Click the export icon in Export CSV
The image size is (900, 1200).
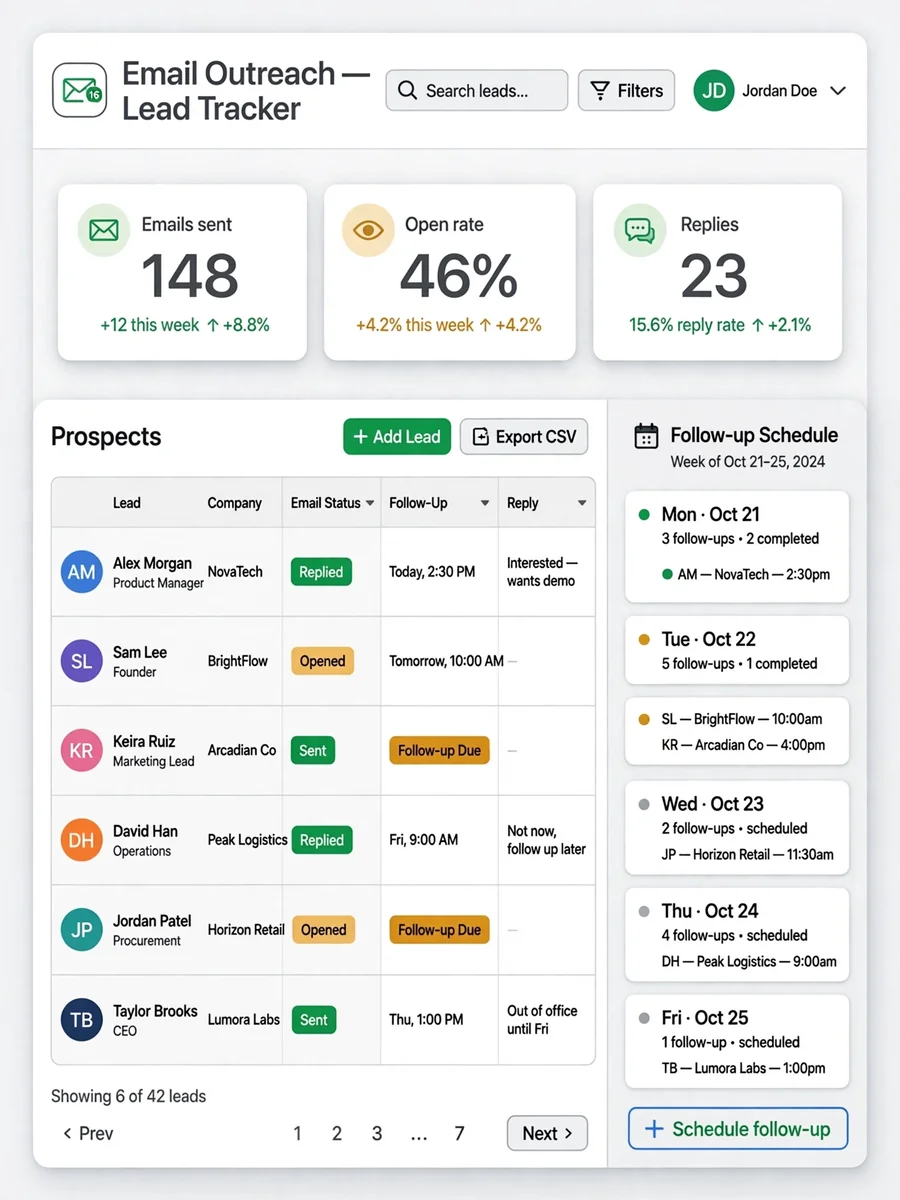pos(481,437)
